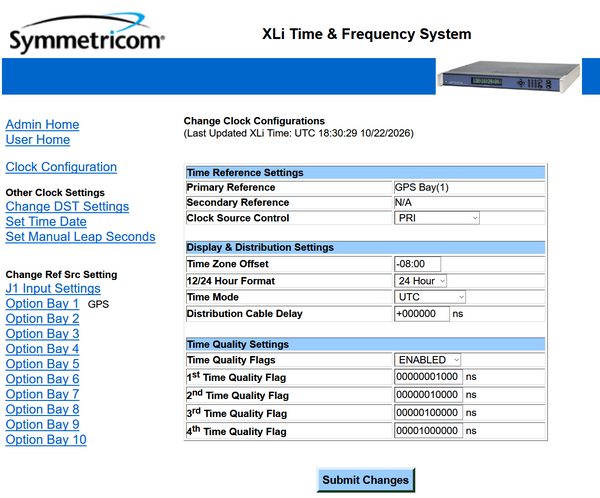Click the Symmetricom logo
The width and height of the screenshot is (600, 498).
pyautogui.click(x=87, y=33)
